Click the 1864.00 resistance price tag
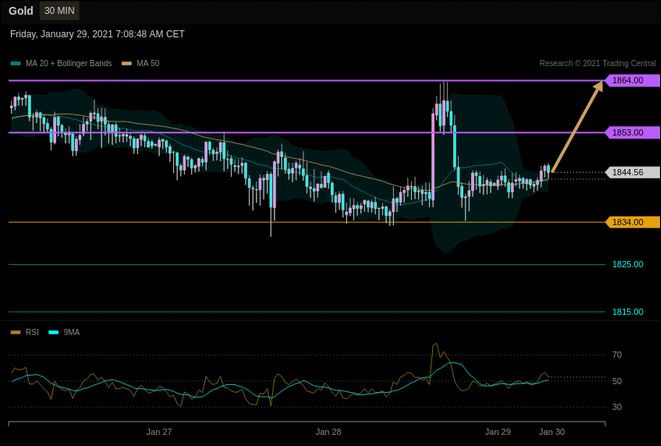Image resolution: width=661 pixels, height=446 pixels. point(632,81)
